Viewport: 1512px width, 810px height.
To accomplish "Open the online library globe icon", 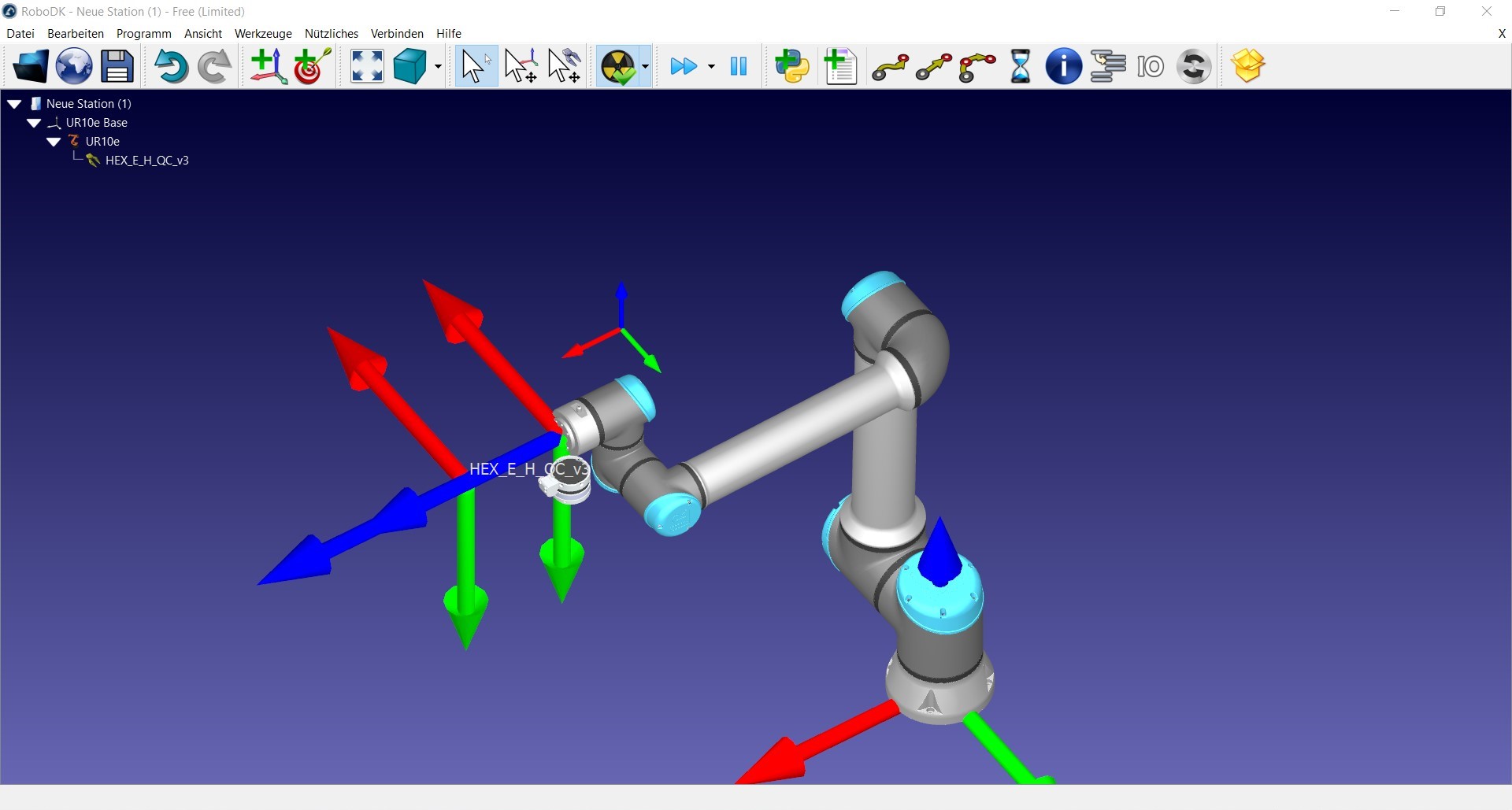I will click(74, 66).
